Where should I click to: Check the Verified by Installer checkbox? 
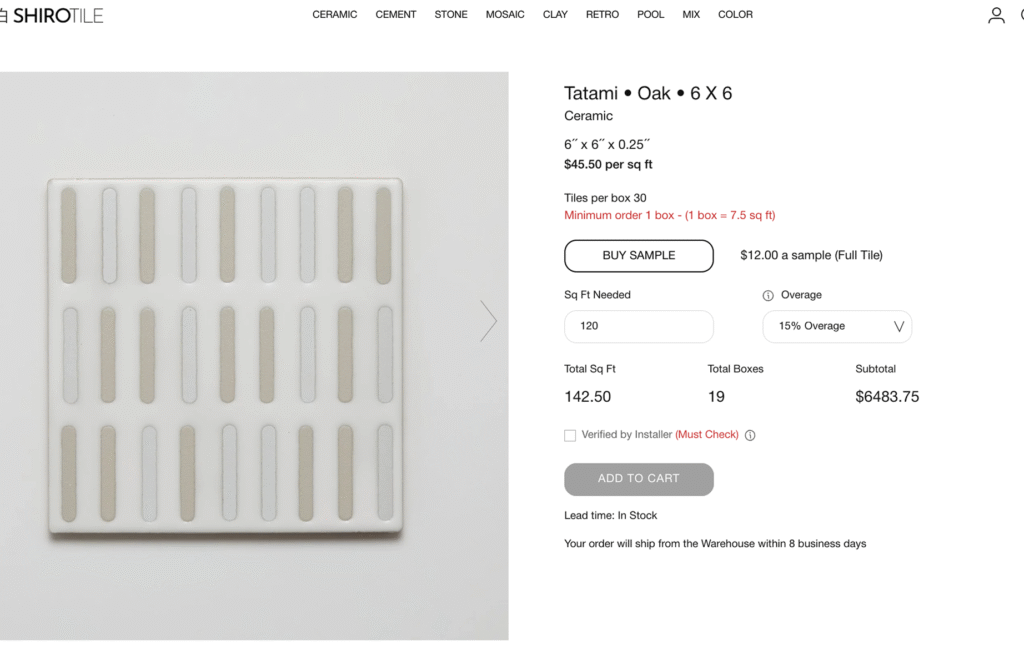570,435
